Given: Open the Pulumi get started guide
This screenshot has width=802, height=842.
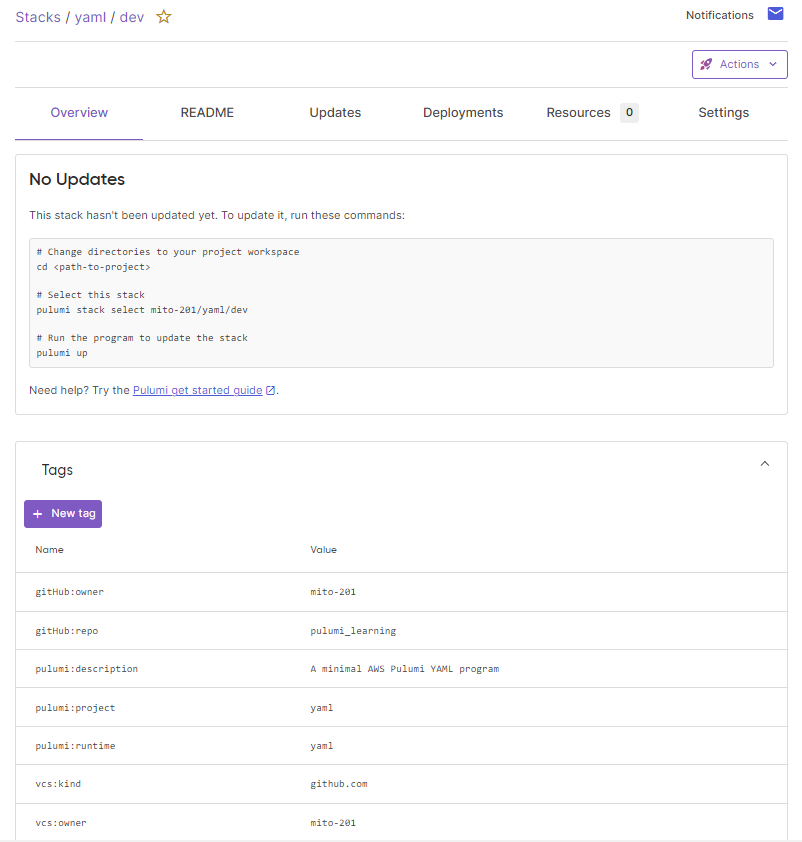Looking at the screenshot, I should 198,390.
